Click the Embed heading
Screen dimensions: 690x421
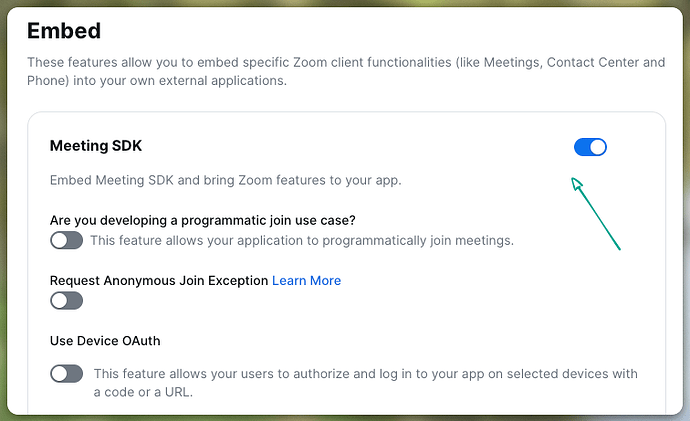tap(64, 31)
